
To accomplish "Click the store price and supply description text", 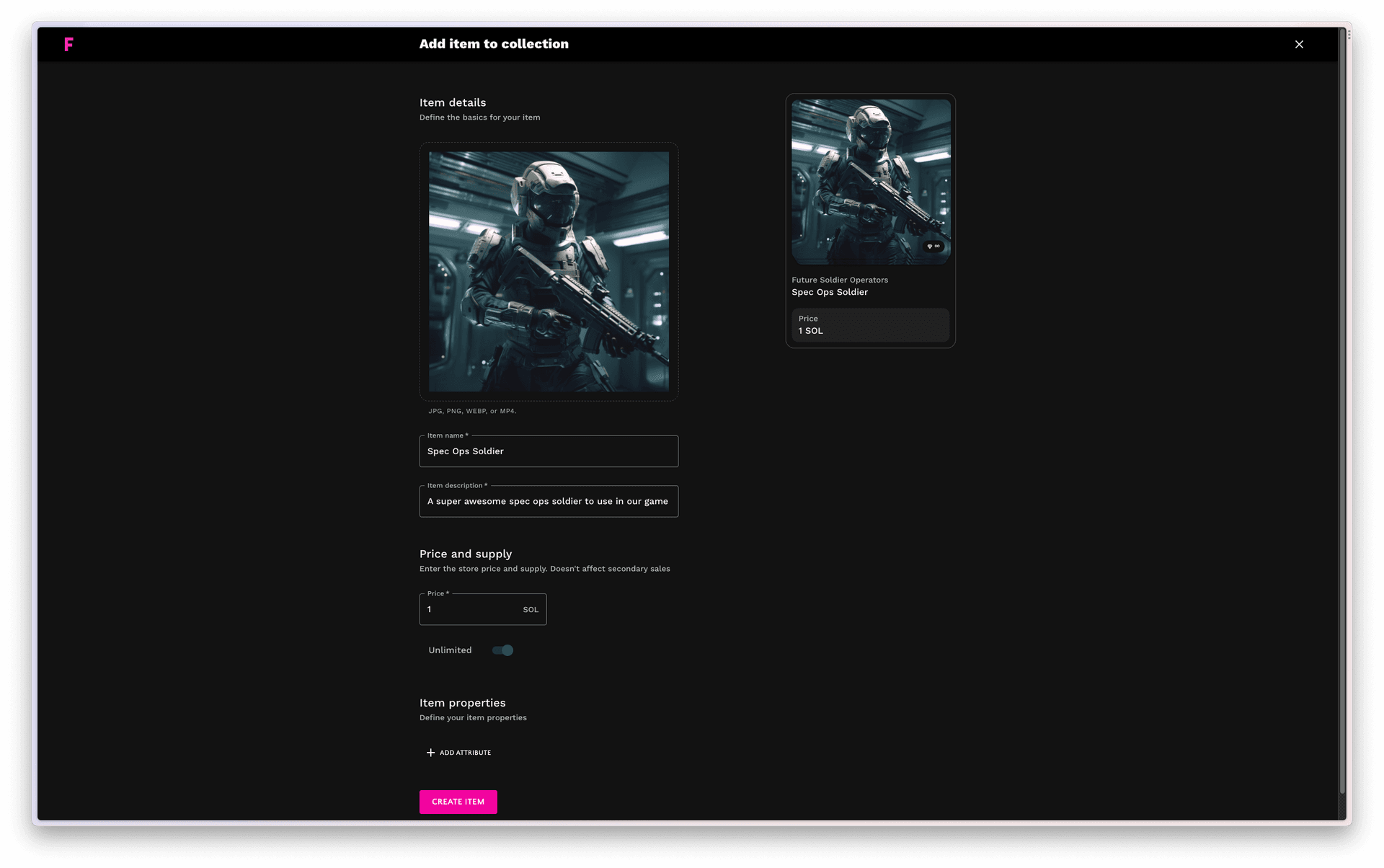I will [545, 569].
